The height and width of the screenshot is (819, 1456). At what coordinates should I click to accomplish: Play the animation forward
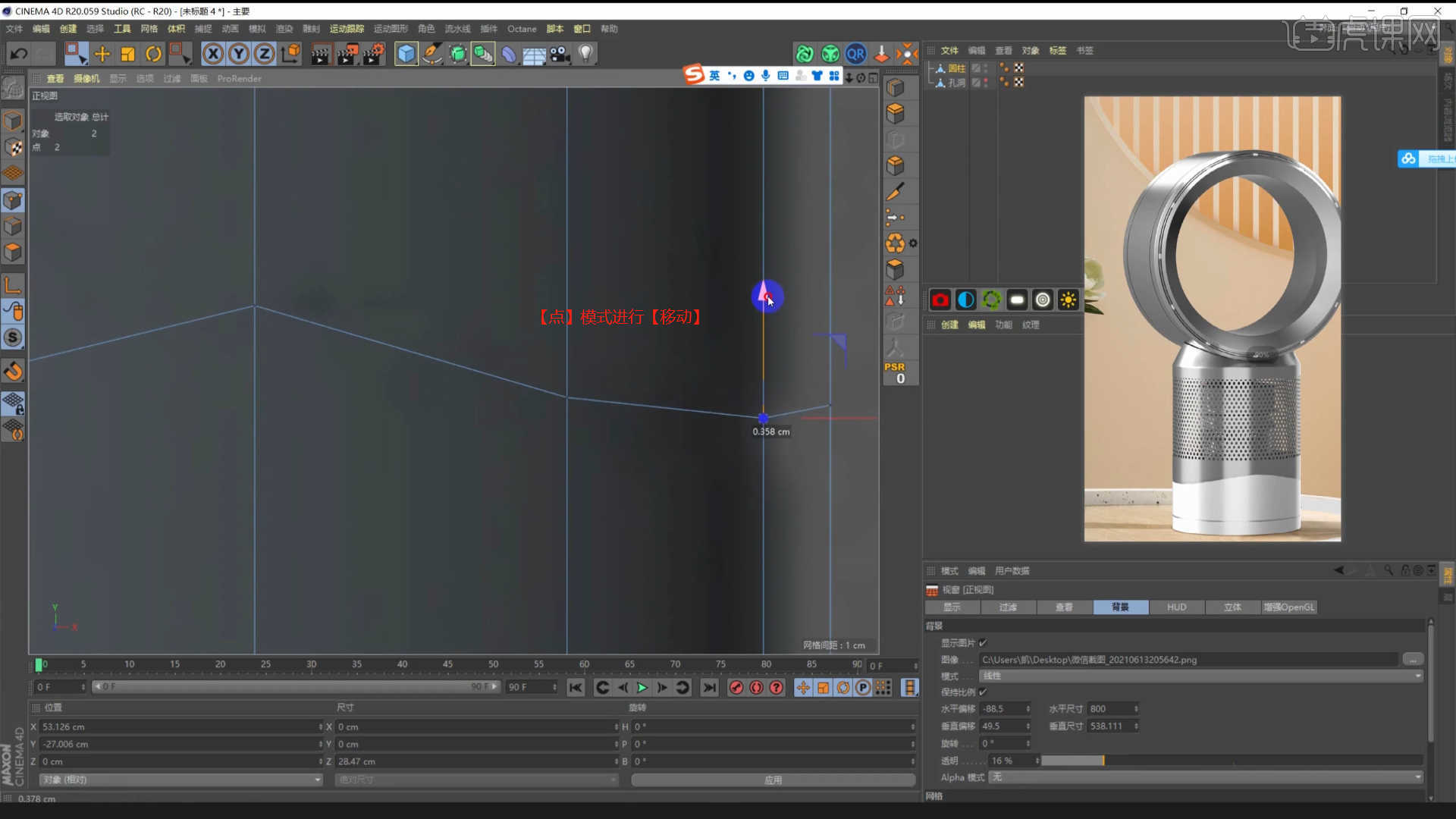pos(642,688)
